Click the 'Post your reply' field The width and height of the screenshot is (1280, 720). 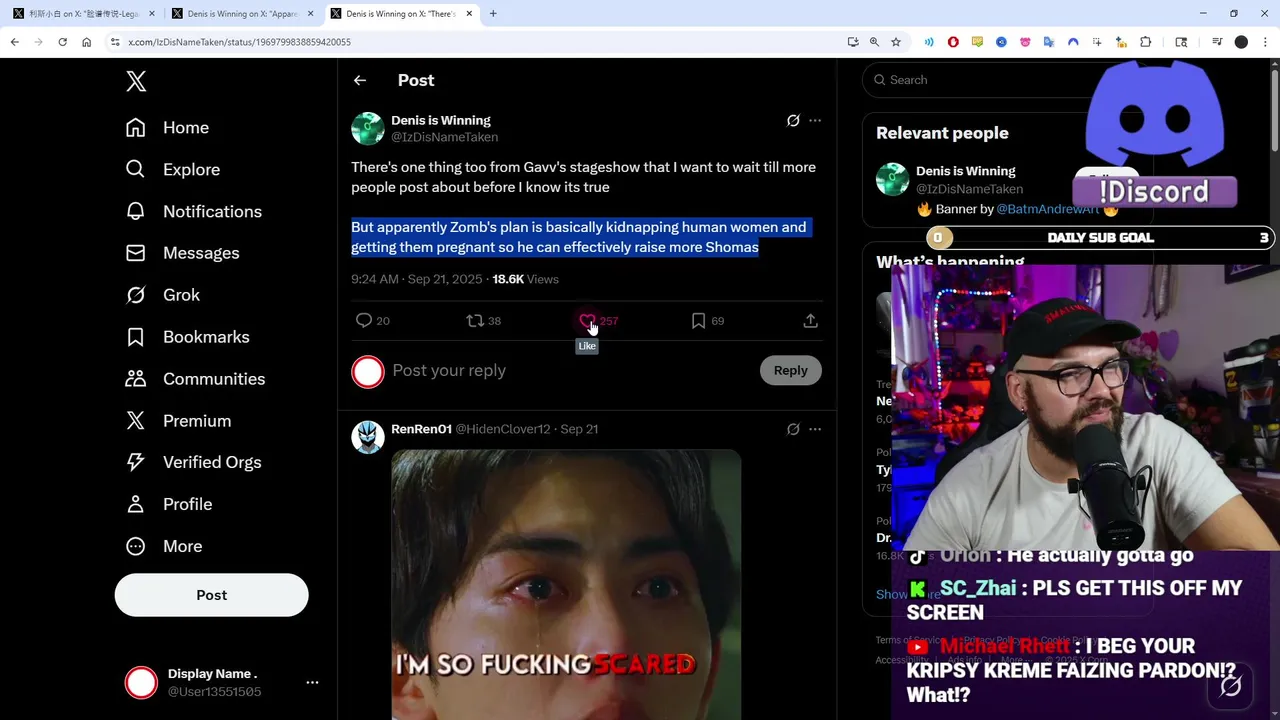(570, 370)
